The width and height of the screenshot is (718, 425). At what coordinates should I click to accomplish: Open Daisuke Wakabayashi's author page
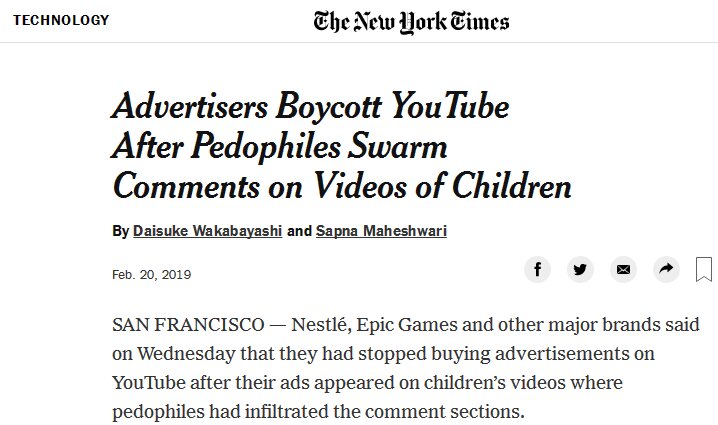pyautogui.click(x=207, y=231)
